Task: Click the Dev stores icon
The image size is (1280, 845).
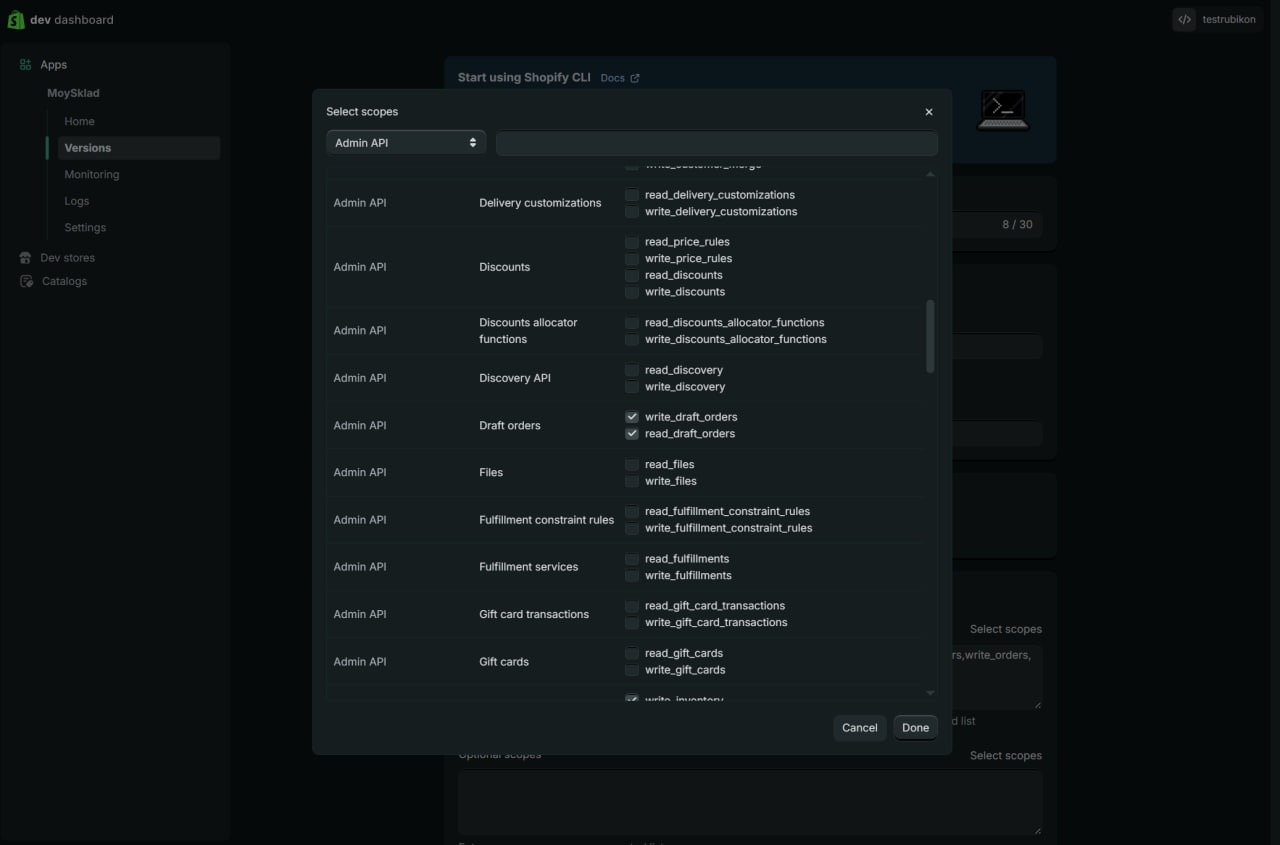Action: (25, 258)
